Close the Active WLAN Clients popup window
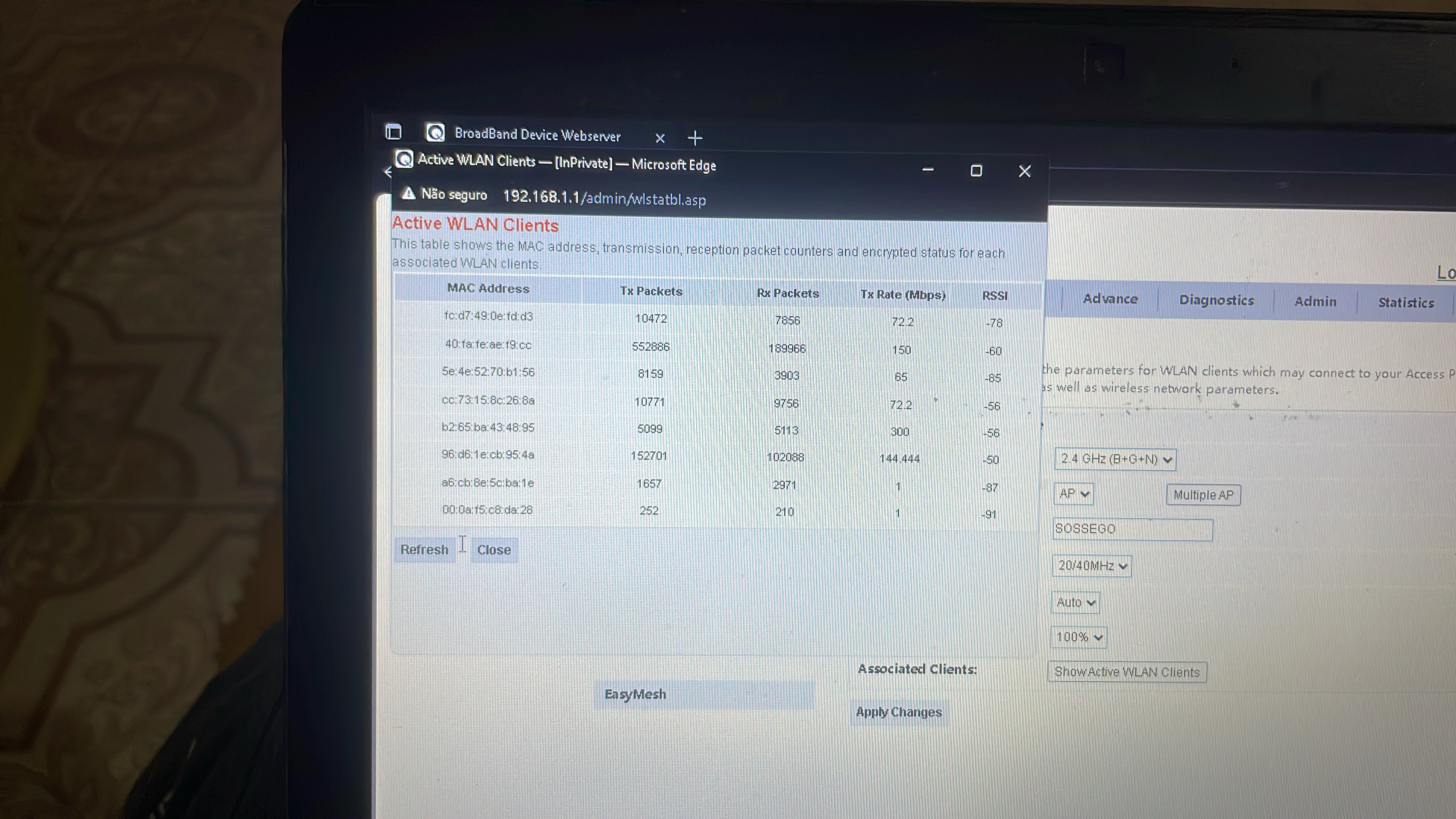 pyautogui.click(x=1024, y=171)
